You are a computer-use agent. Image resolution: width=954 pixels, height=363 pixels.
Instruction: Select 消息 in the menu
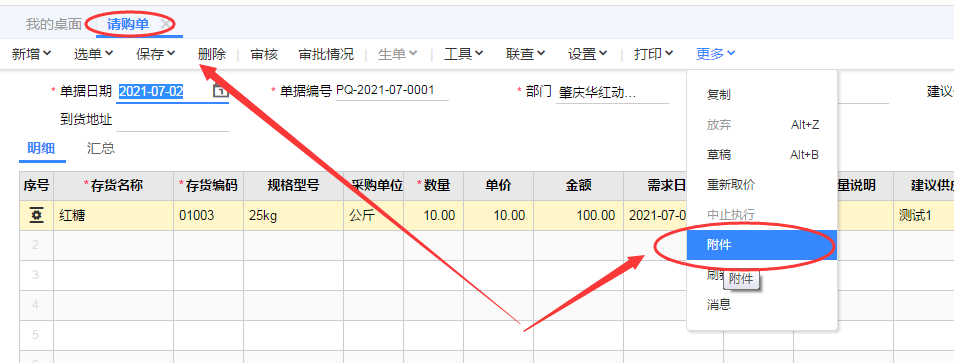tap(762, 305)
